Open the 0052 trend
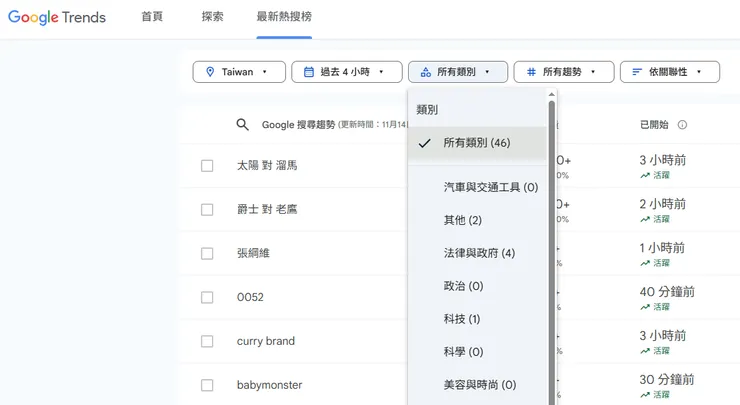 pyautogui.click(x=250, y=297)
